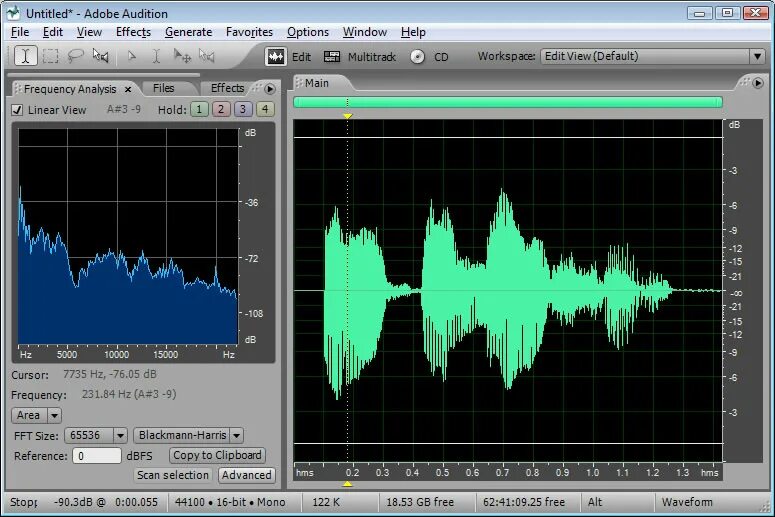Switch to the Files tab
Screen dimensions: 775x517
(164, 88)
